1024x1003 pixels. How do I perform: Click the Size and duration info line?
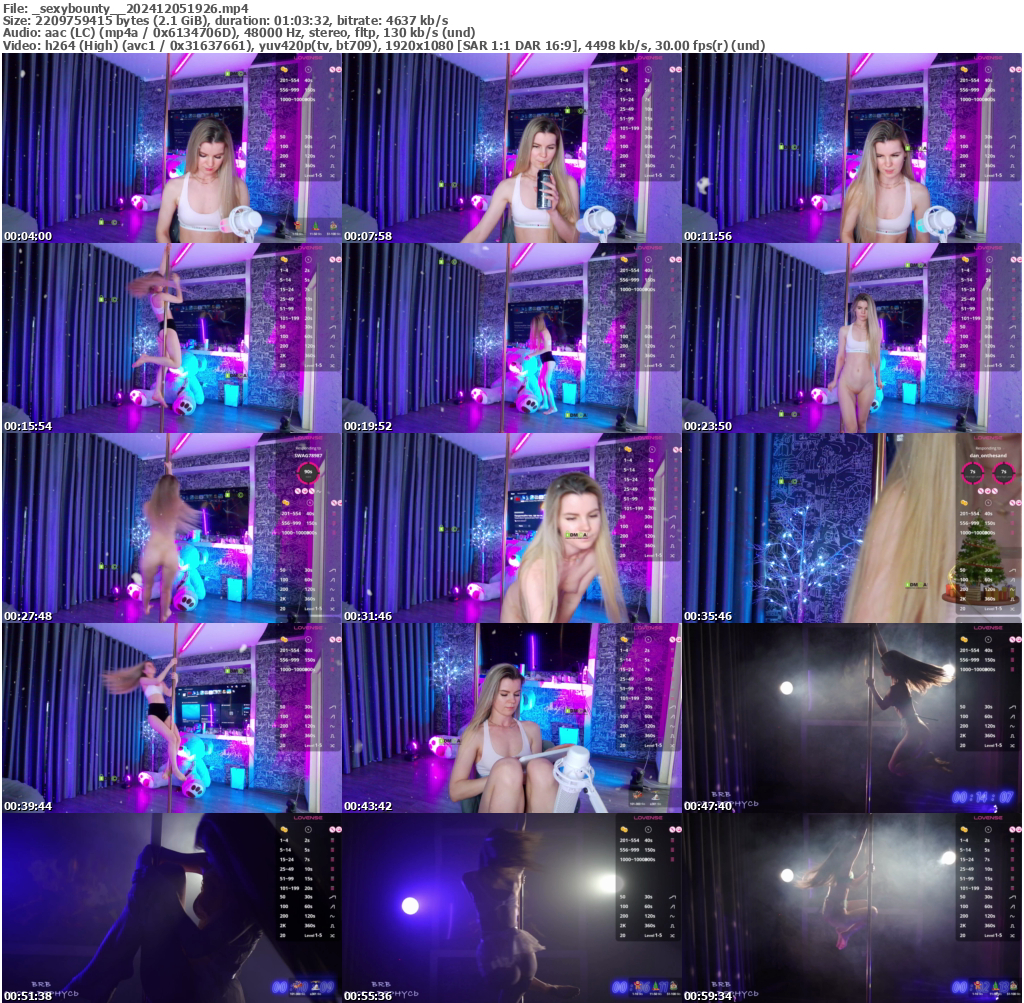pos(225,20)
